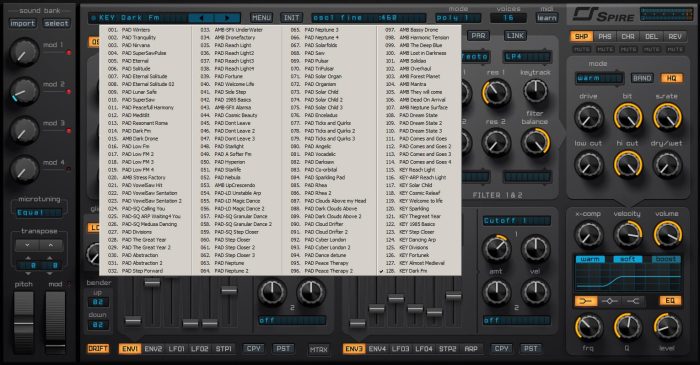Click the keytrack knob
Image resolution: width=700 pixels, height=365 pixels.
[535, 91]
